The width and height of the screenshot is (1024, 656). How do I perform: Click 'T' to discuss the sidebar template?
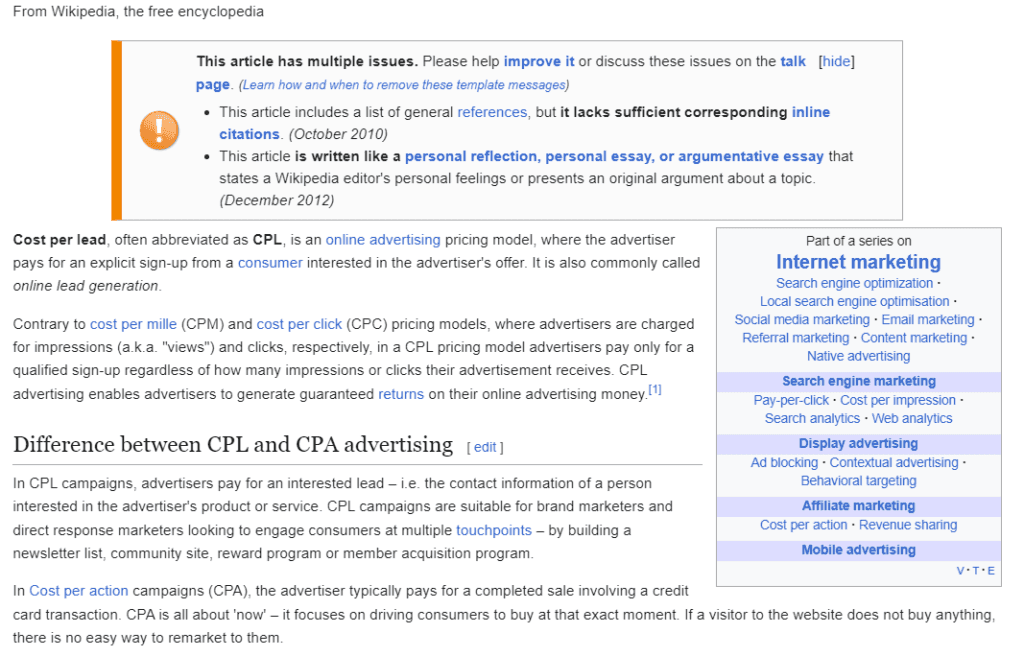pyautogui.click(x=976, y=570)
